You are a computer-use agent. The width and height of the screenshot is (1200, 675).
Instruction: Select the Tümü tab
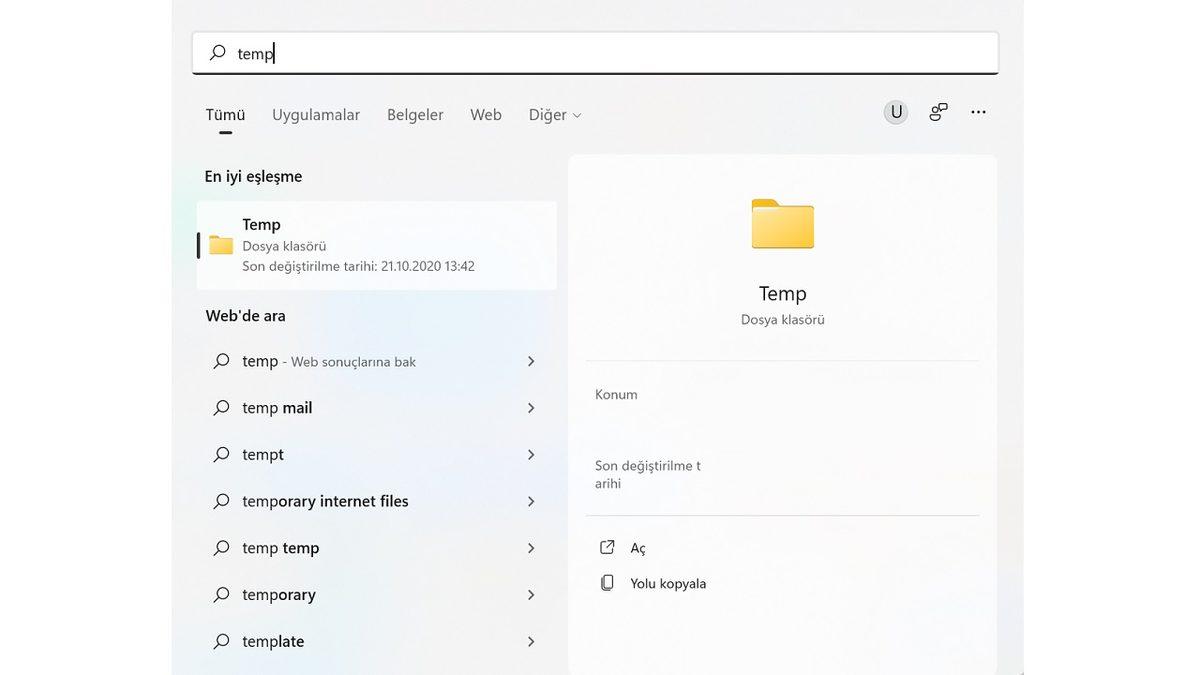point(225,115)
